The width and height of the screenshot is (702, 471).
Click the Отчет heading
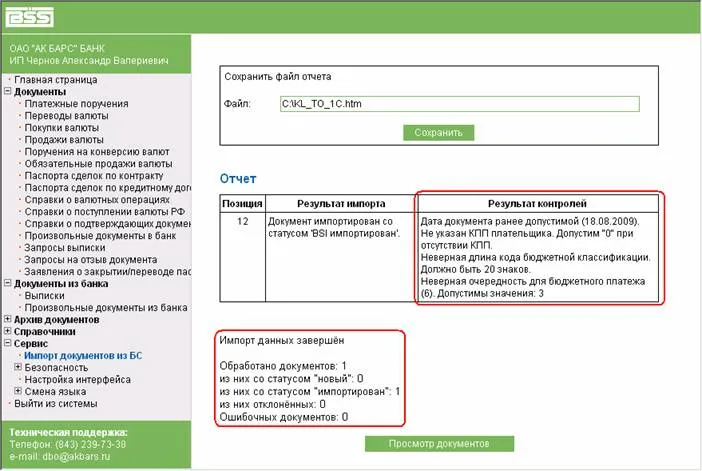[x=238, y=179]
